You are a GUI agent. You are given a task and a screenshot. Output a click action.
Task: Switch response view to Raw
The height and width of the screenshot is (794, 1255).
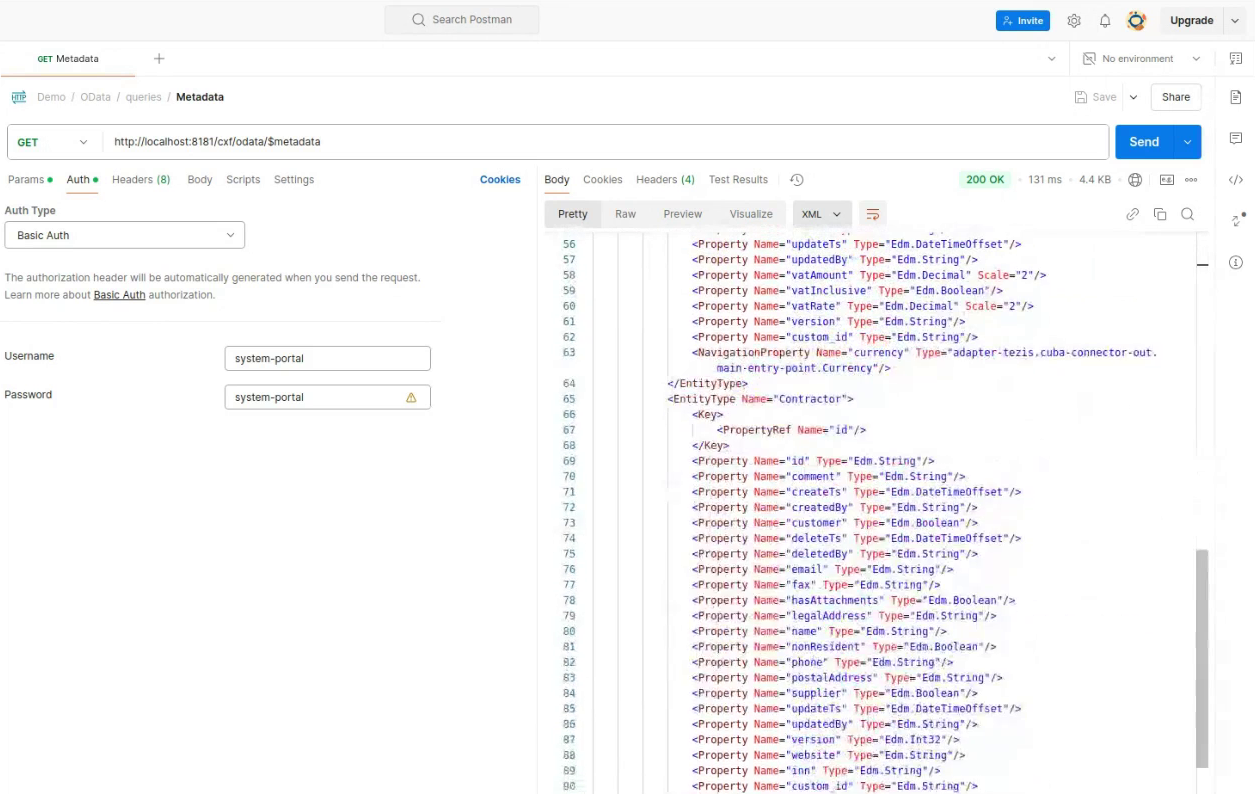625,213
